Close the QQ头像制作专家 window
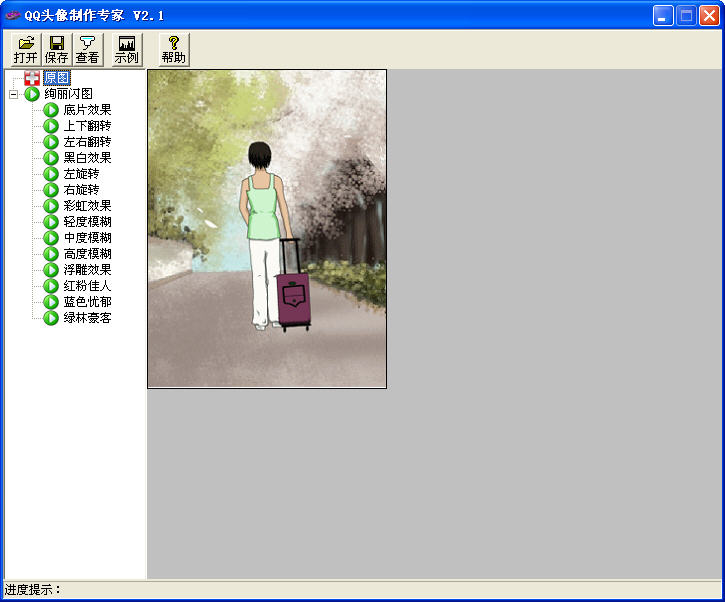Screen dimensions: 725x602 coord(709,16)
